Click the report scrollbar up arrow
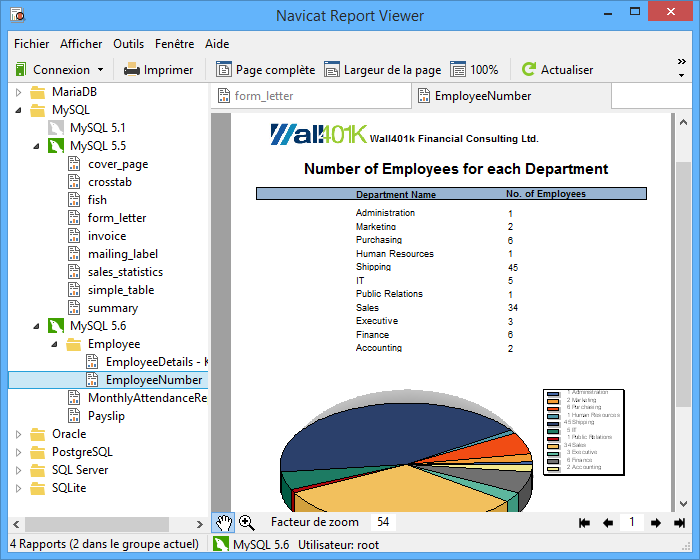 [683, 122]
